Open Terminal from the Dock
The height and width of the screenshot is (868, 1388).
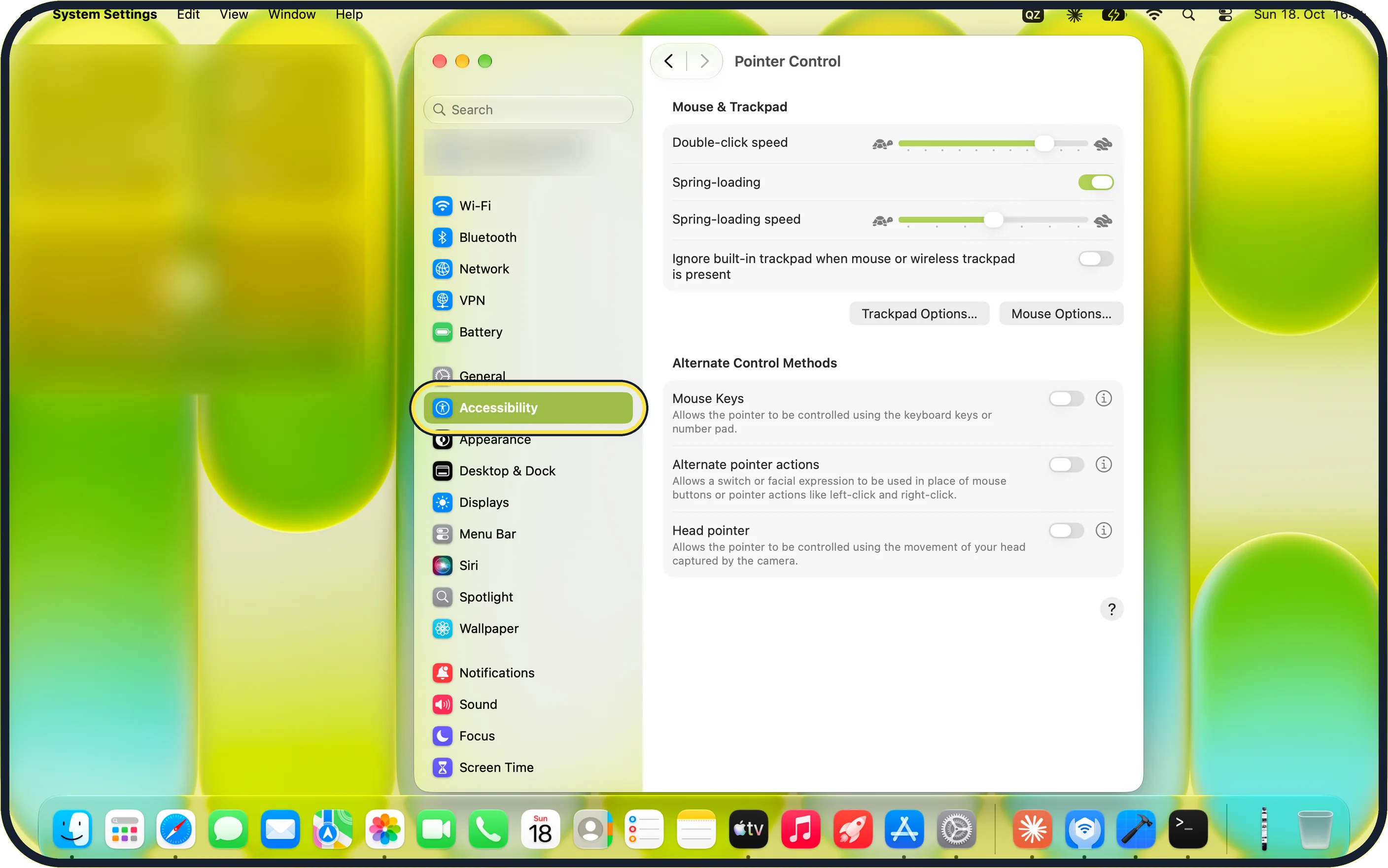click(1187, 829)
